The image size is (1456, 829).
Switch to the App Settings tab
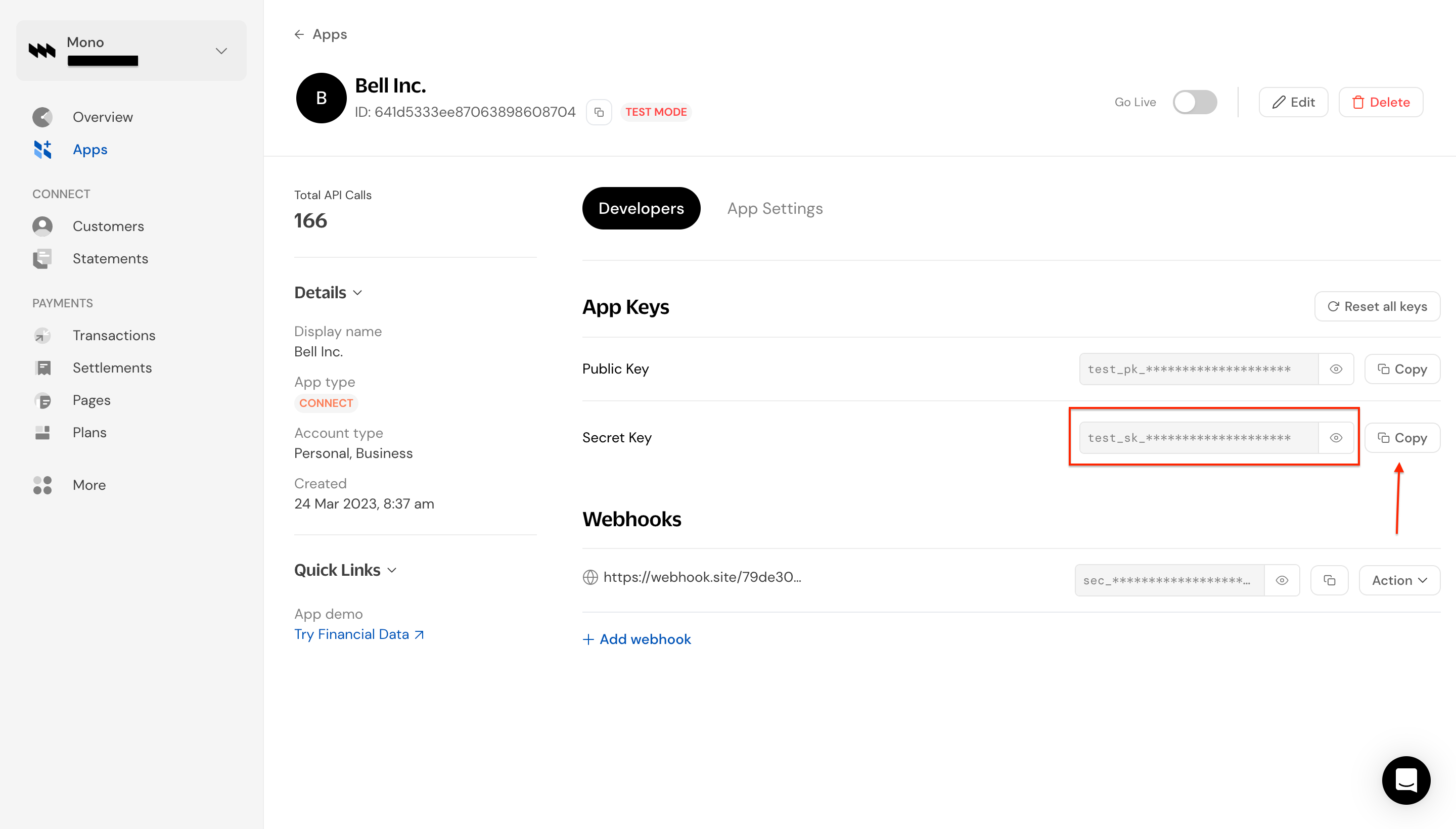(775, 208)
